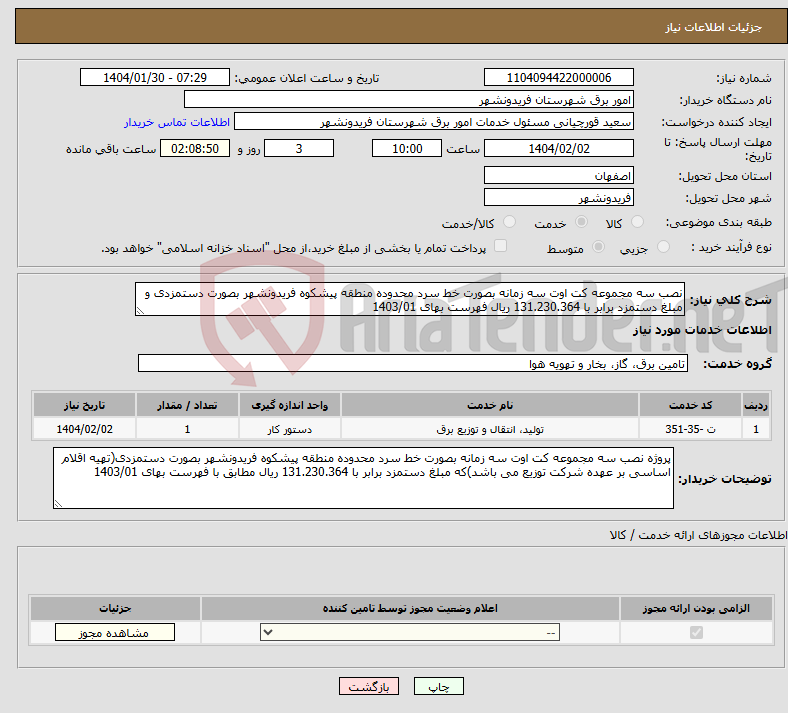Click the اعلام وضعیت مجوز توسط تامین کننده header
788x713 pixels.
pos(410,608)
